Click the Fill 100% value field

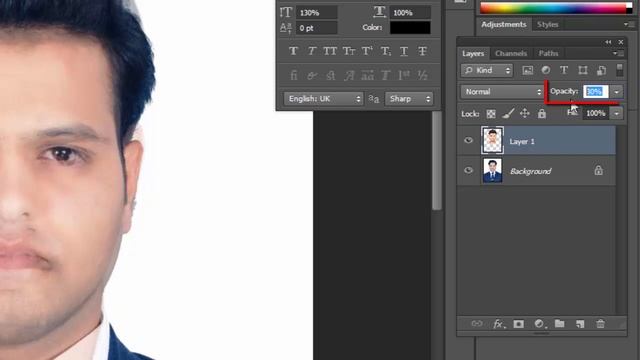[596, 113]
